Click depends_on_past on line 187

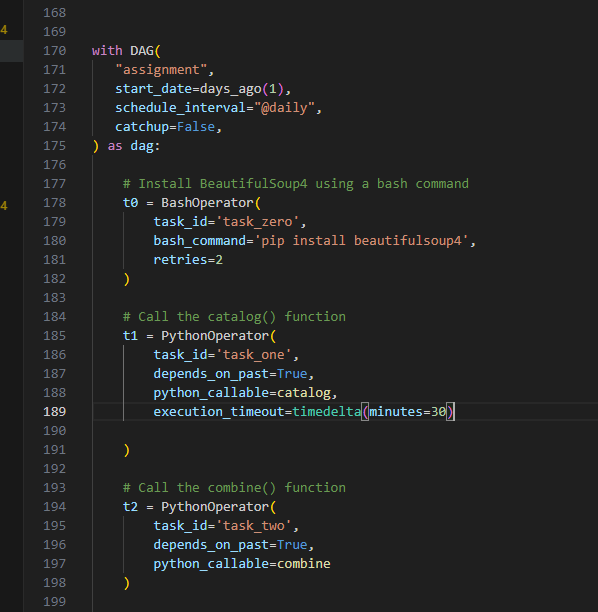(211, 374)
